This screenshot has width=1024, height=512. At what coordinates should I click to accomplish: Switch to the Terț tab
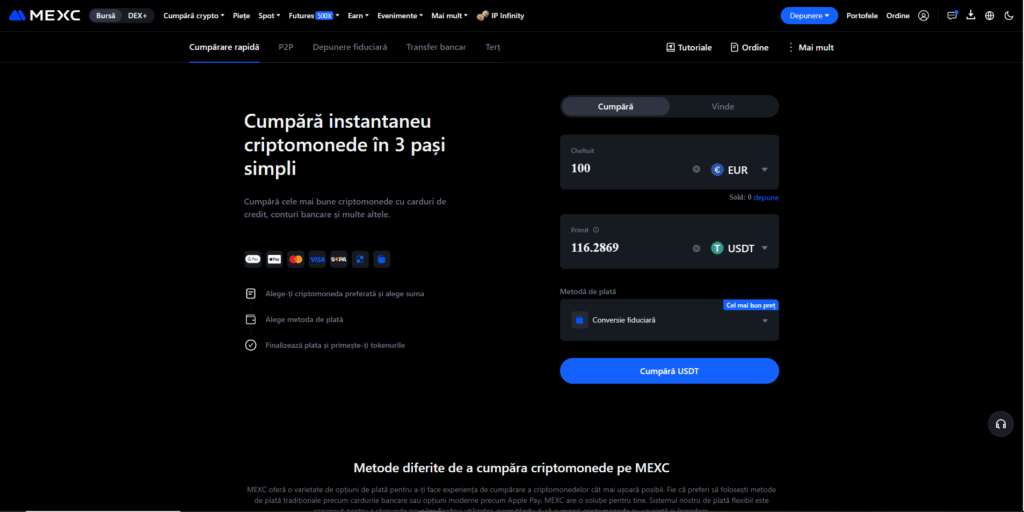point(493,48)
